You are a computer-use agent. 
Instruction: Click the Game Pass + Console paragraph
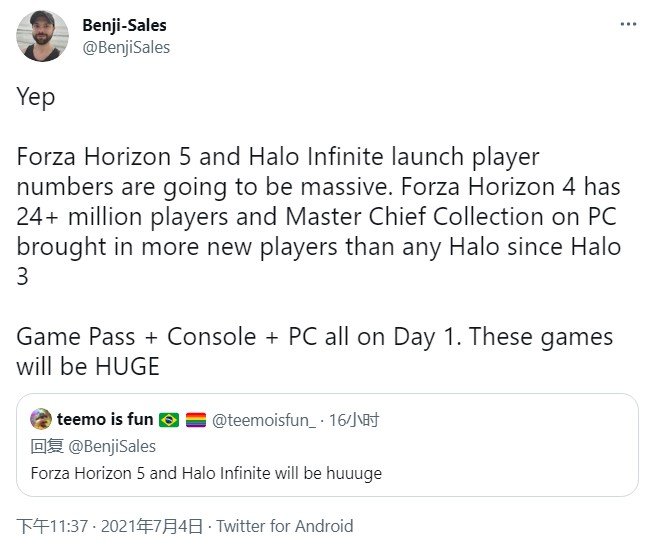coord(315,351)
